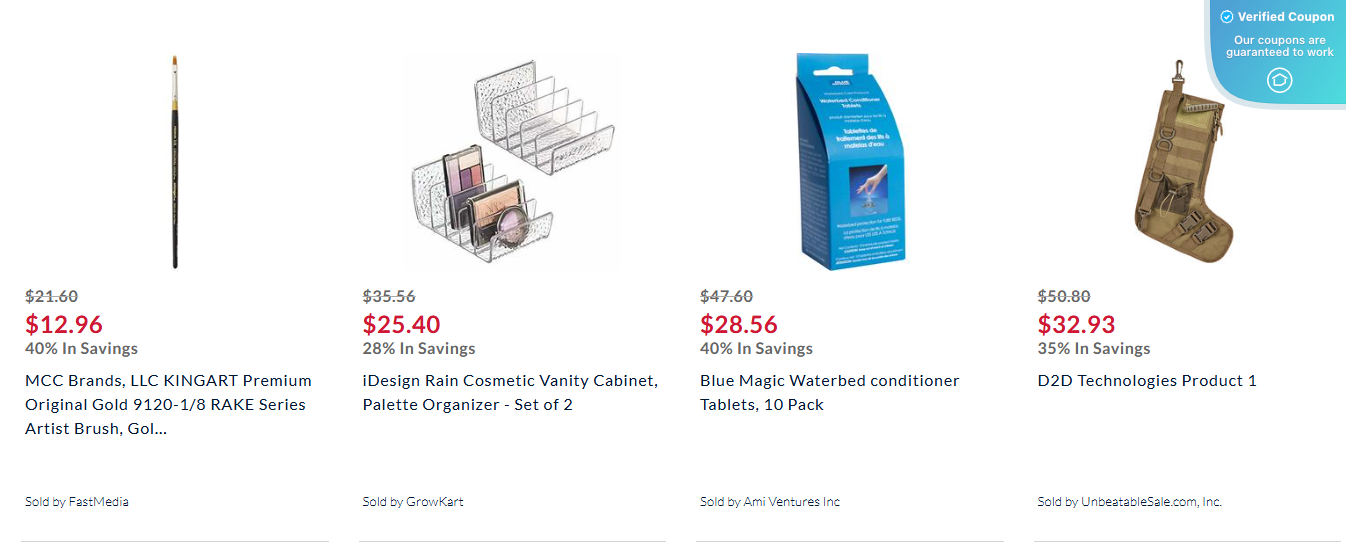Open D2D Technologies Product 1 link
Screen dimensions: 1346x545
[1147, 381]
